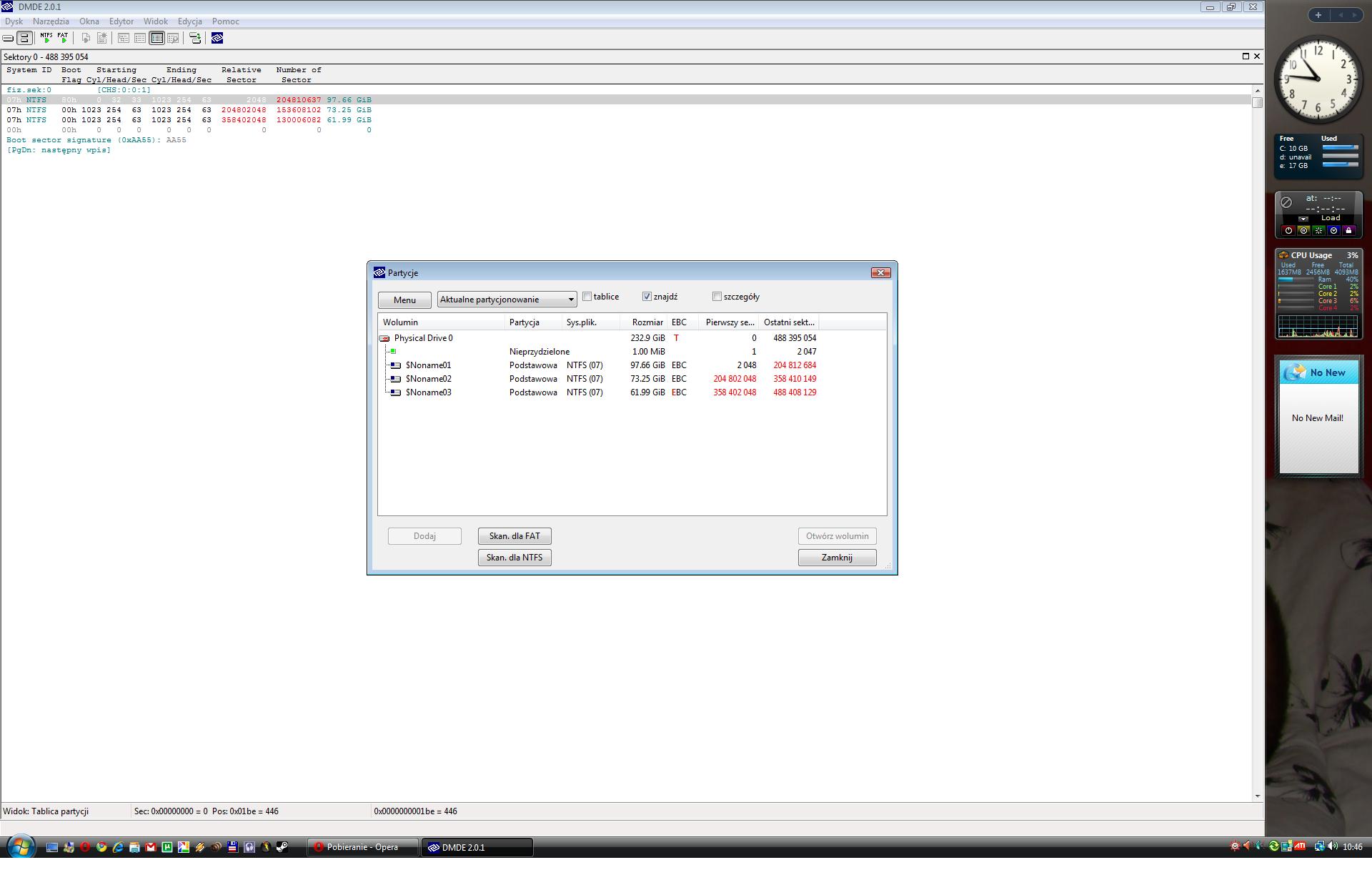This screenshot has width=1372, height=875.
Task: Uncheck the znajdź checkbox
Action: pyautogui.click(x=647, y=297)
